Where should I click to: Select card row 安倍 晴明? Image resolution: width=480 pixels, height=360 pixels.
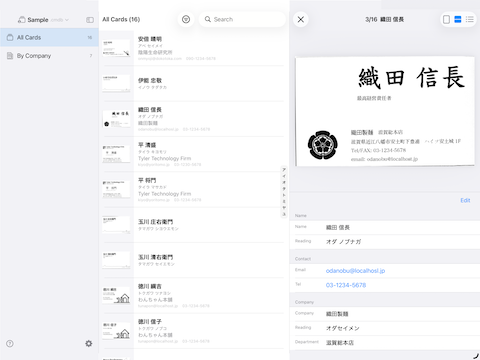pyautogui.click(x=194, y=48)
